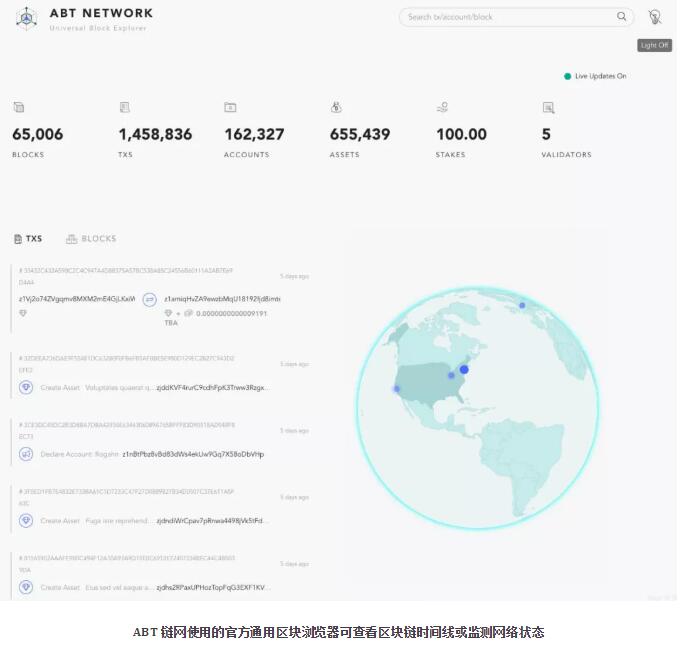Viewport: 680px width, 646px height.
Task: Open asset address zjdndWrCpav7pRnwa4498jVk5tFd
Action: point(211,521)
